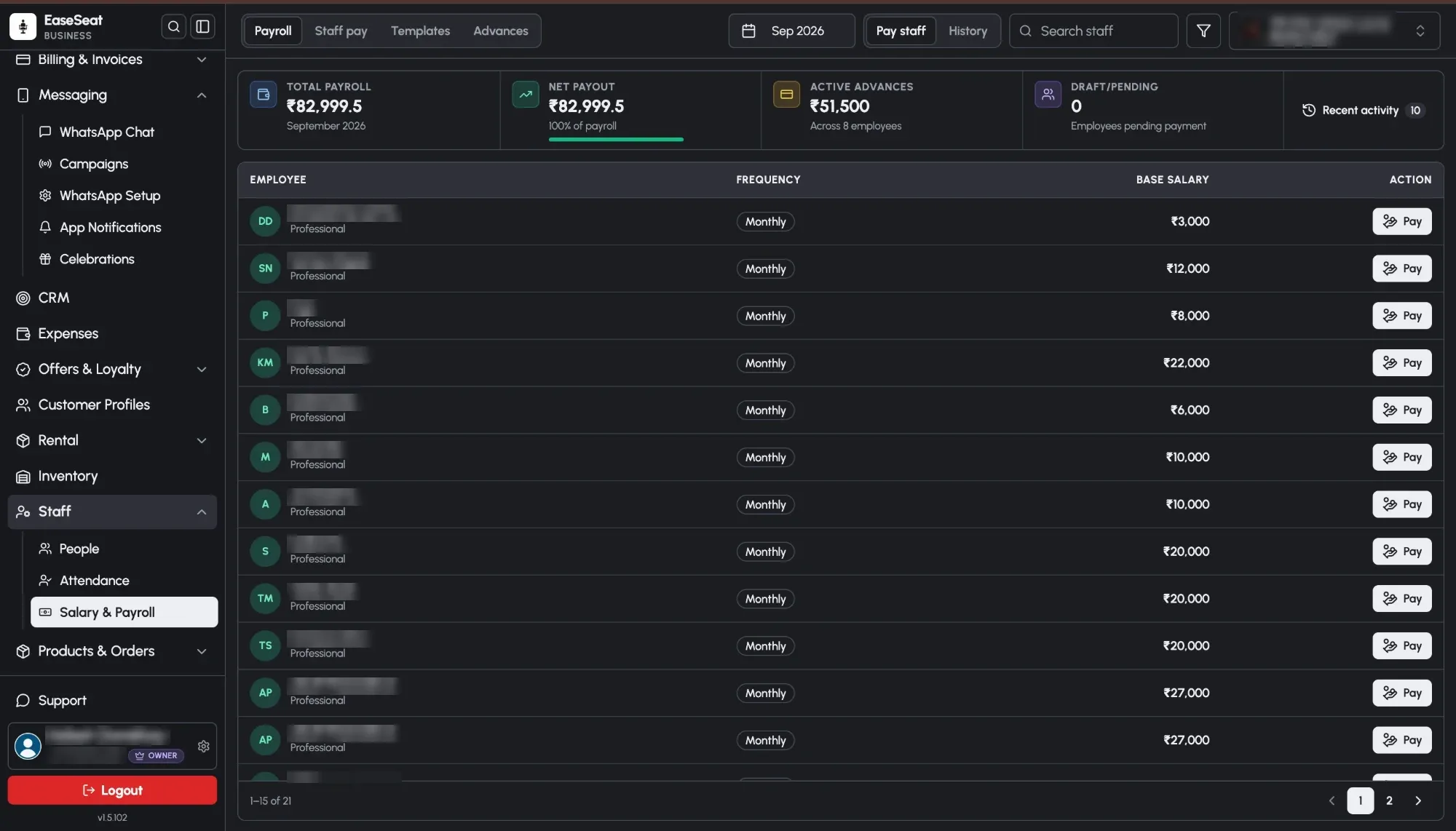Viewport: 1456px width, 831px height.
Task: Switch to the Payroll tab
Action: click(273, 31)
